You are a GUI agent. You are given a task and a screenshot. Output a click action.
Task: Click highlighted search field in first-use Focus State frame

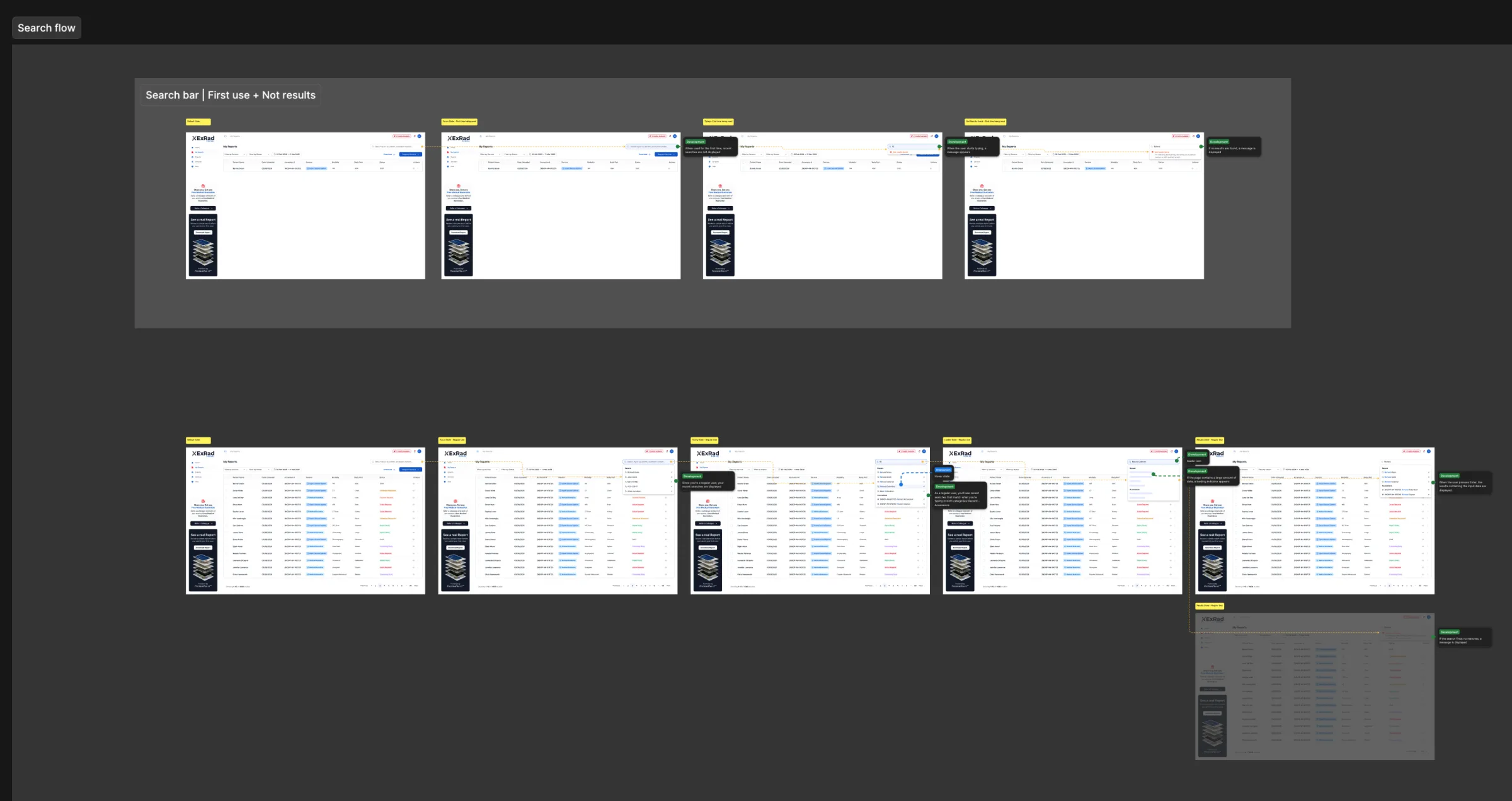point(651,146)
